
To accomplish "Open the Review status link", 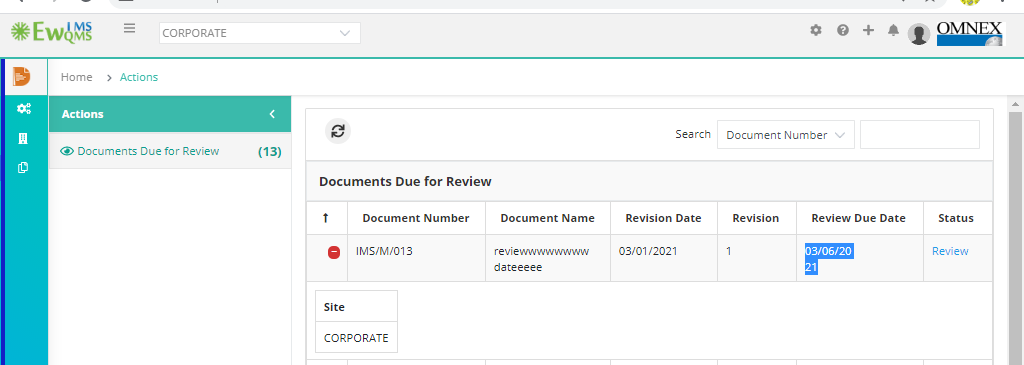I will (x=950, y=251).
